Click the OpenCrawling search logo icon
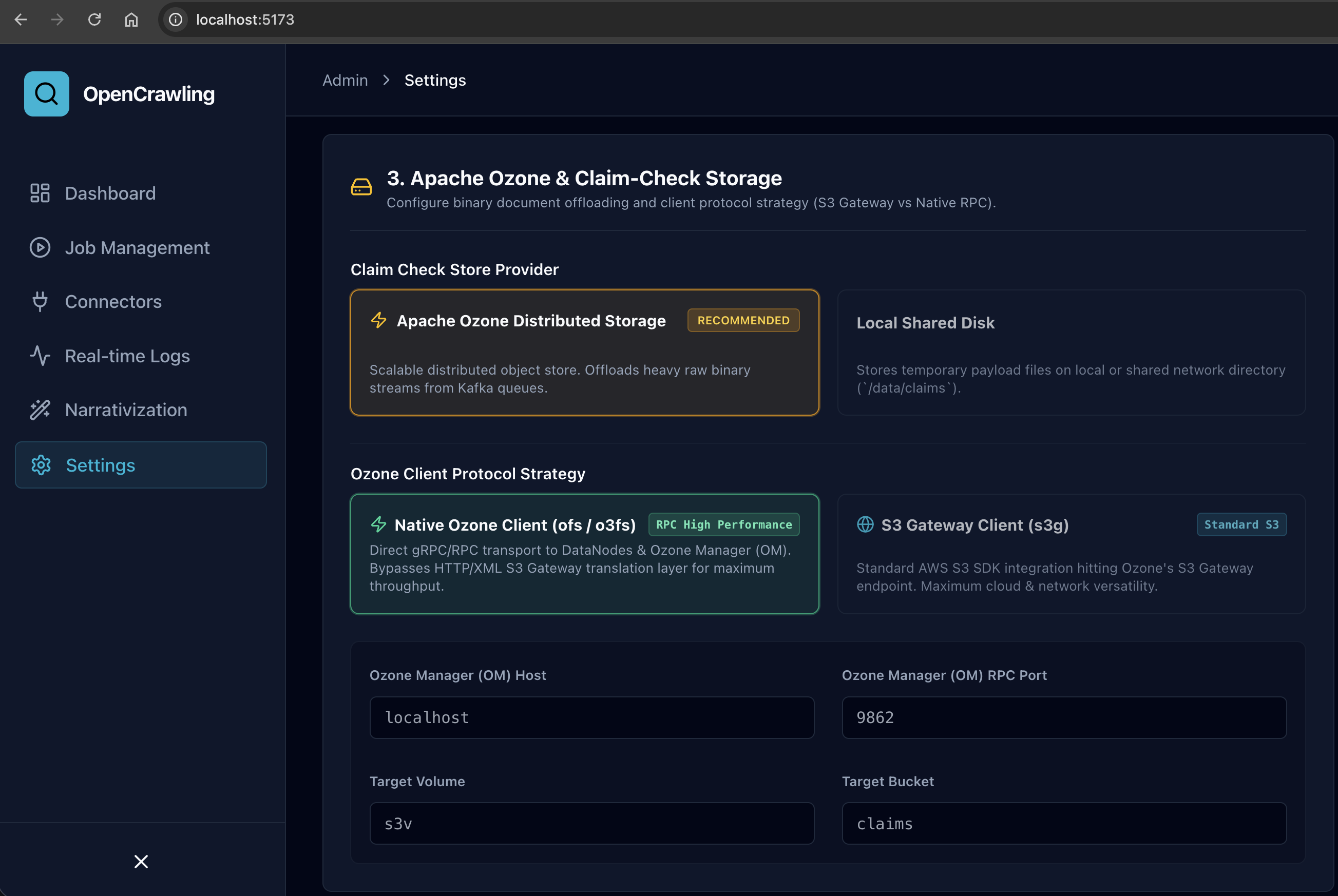The height and width of the screenshot is (896, 1338). point(46,94)
